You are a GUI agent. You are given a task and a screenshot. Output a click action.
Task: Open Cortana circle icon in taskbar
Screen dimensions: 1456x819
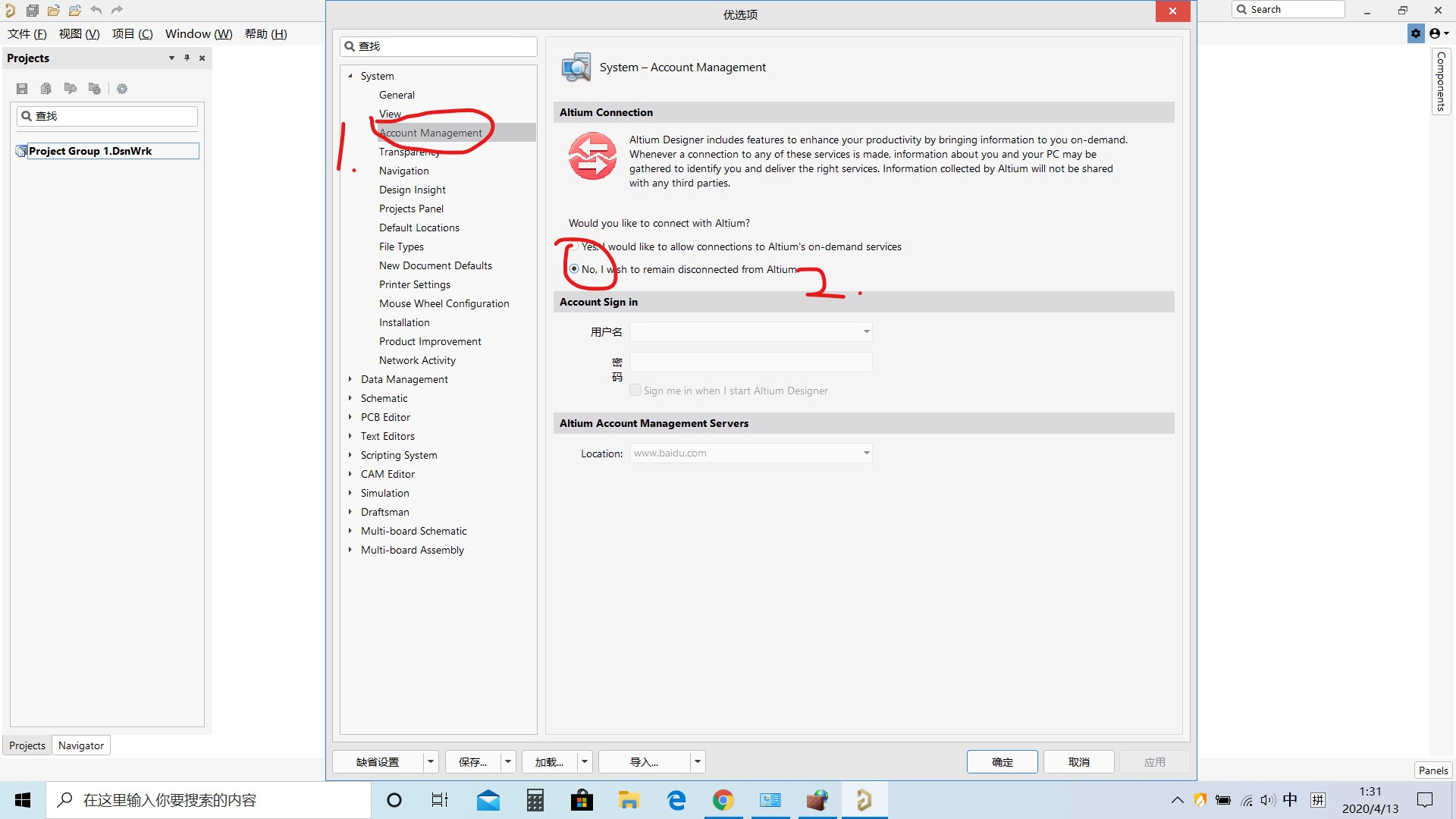click(x=394, y=800)
